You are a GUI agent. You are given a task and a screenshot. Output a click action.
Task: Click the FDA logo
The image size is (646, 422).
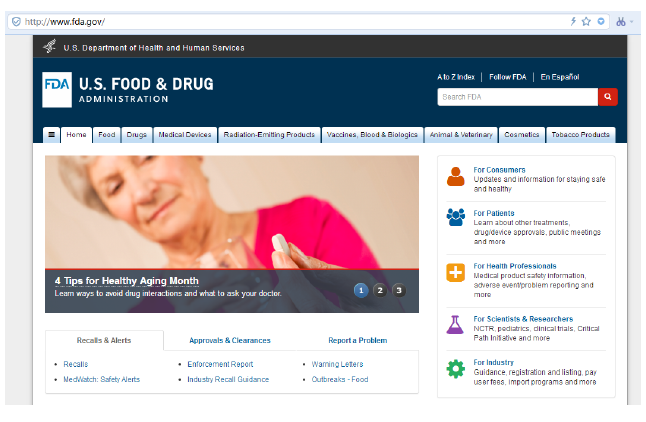coord(57,90)
